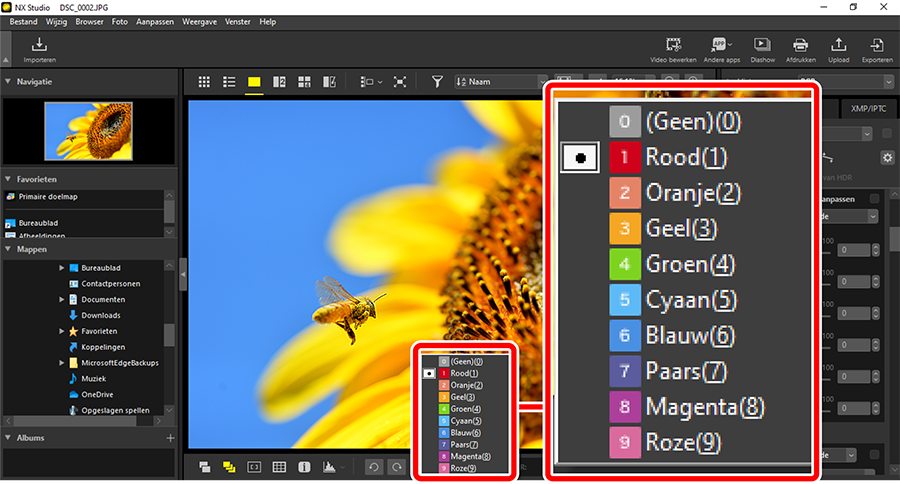Select the Muziek folder
Screen dimensions: 900x484
click(94, 378)
